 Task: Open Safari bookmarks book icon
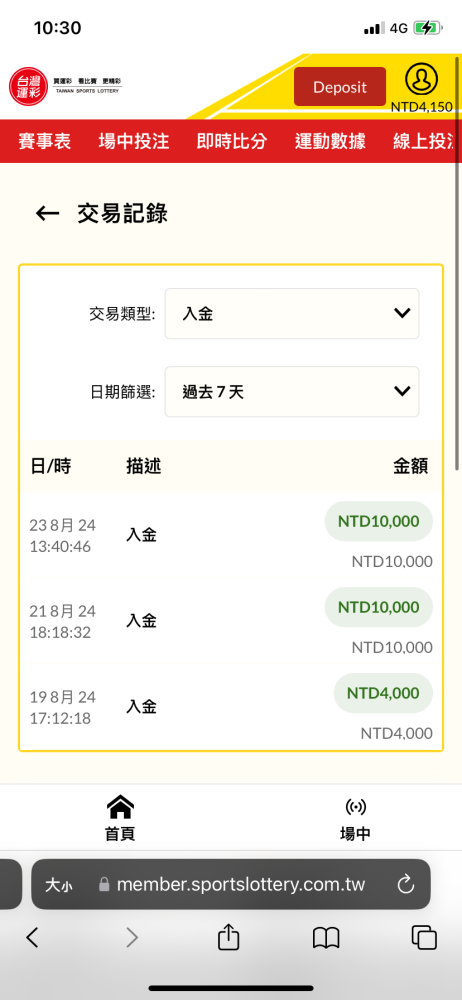point(326,938)
